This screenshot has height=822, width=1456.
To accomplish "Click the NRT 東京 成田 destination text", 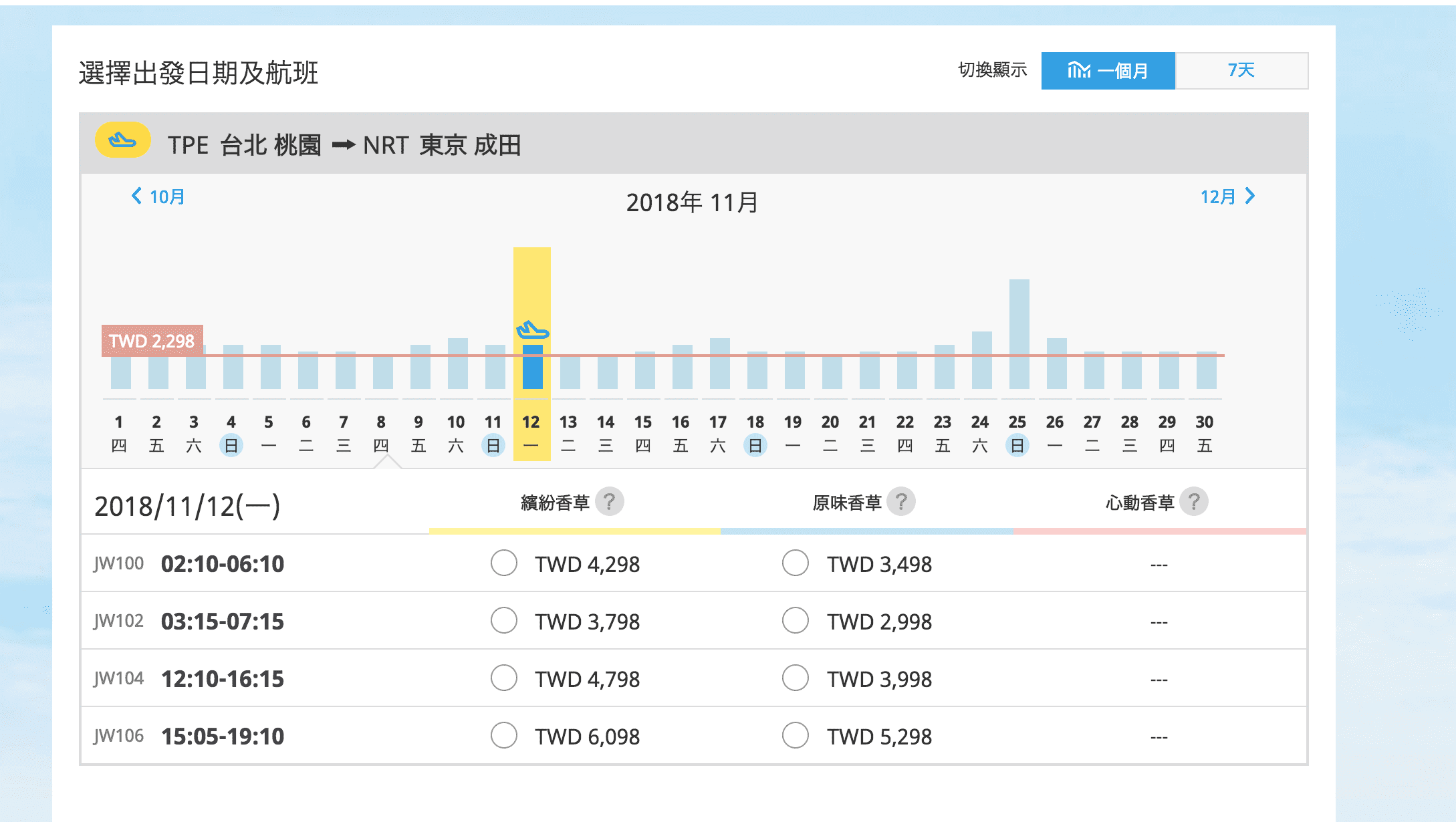I will point(442,145).
